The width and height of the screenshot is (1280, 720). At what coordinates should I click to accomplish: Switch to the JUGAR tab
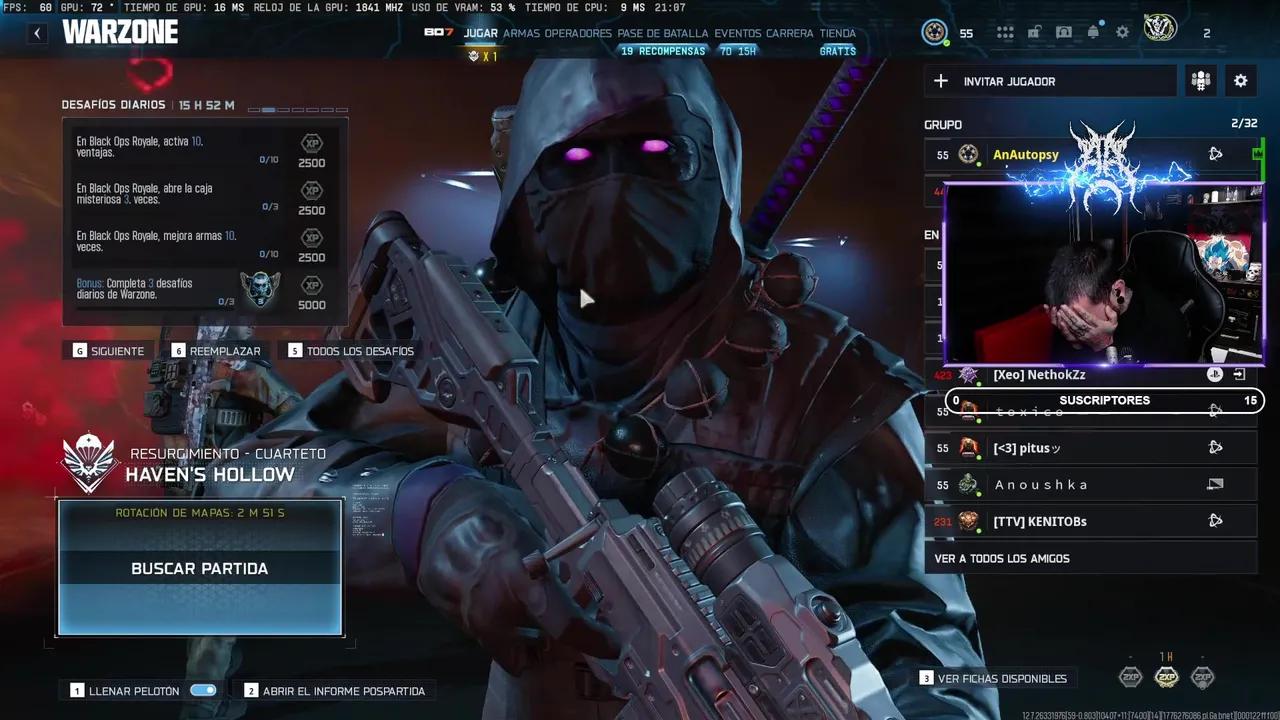pos(481,33)
